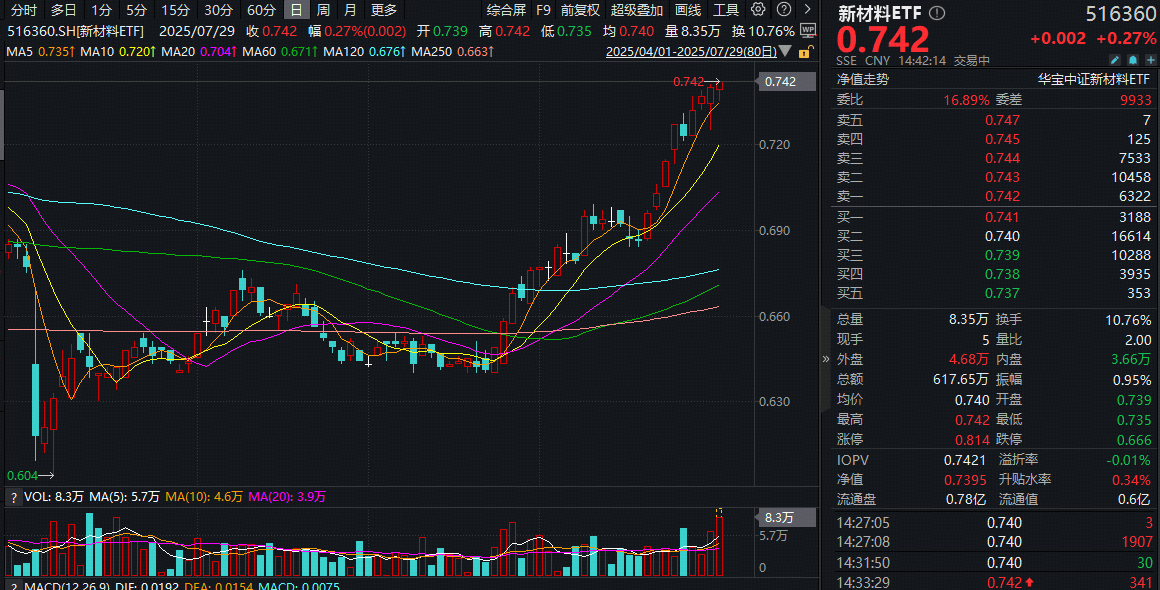1160x590 pixels.
Task: Click the pencil edit note icon
Action: click(x=1115, y=60)
